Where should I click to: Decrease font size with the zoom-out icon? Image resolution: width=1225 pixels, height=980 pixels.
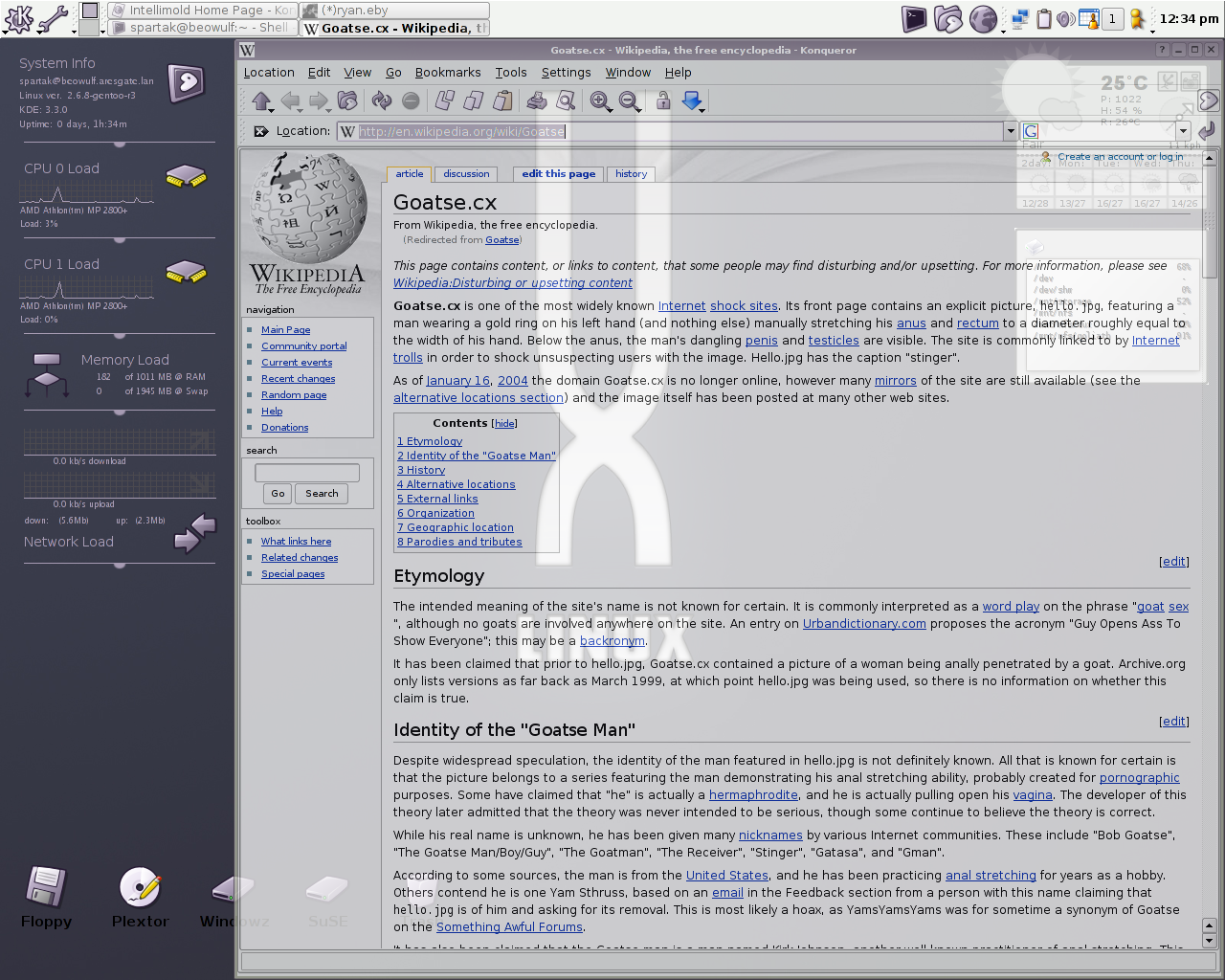[x=629, y=100]
